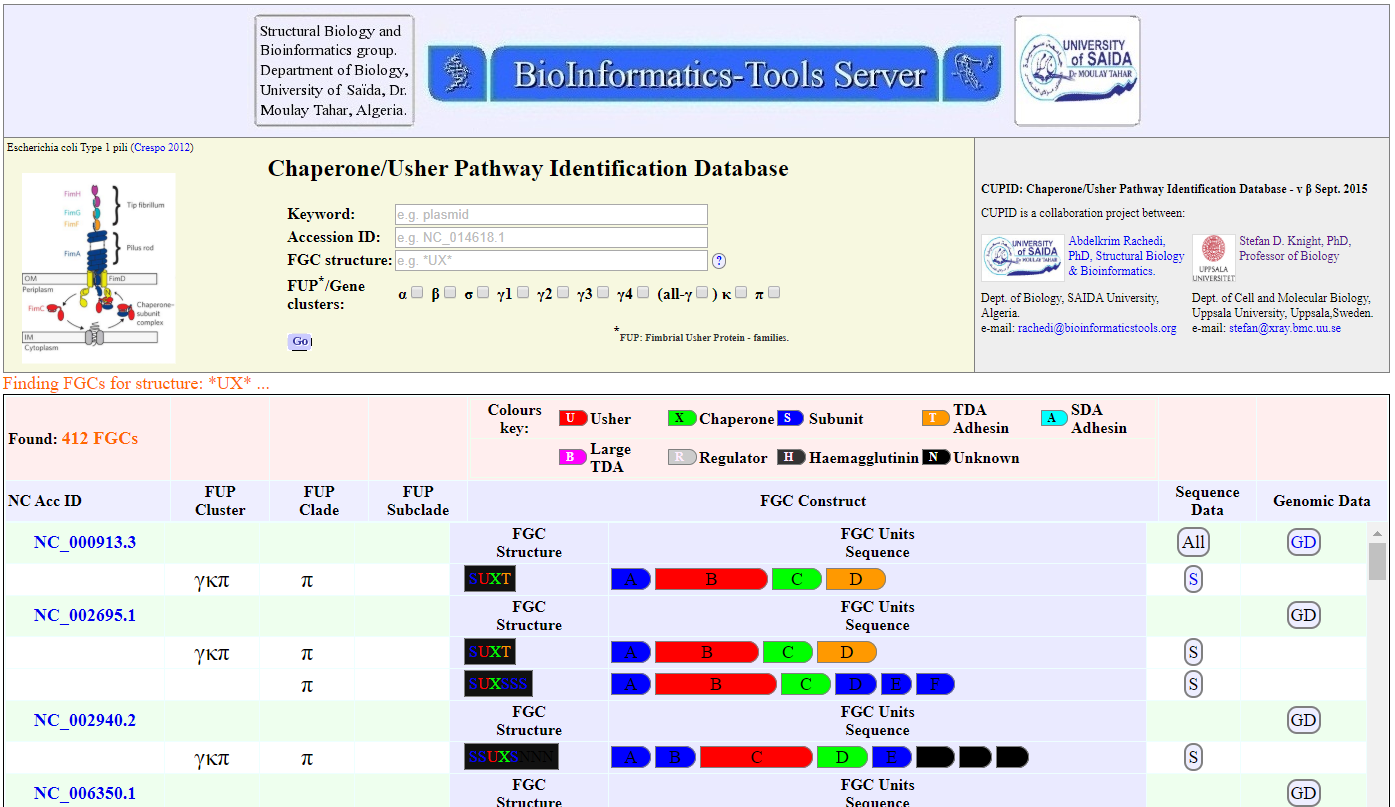
Task: Tick the π cluster checkbox
Action: (x=774, y=293)
